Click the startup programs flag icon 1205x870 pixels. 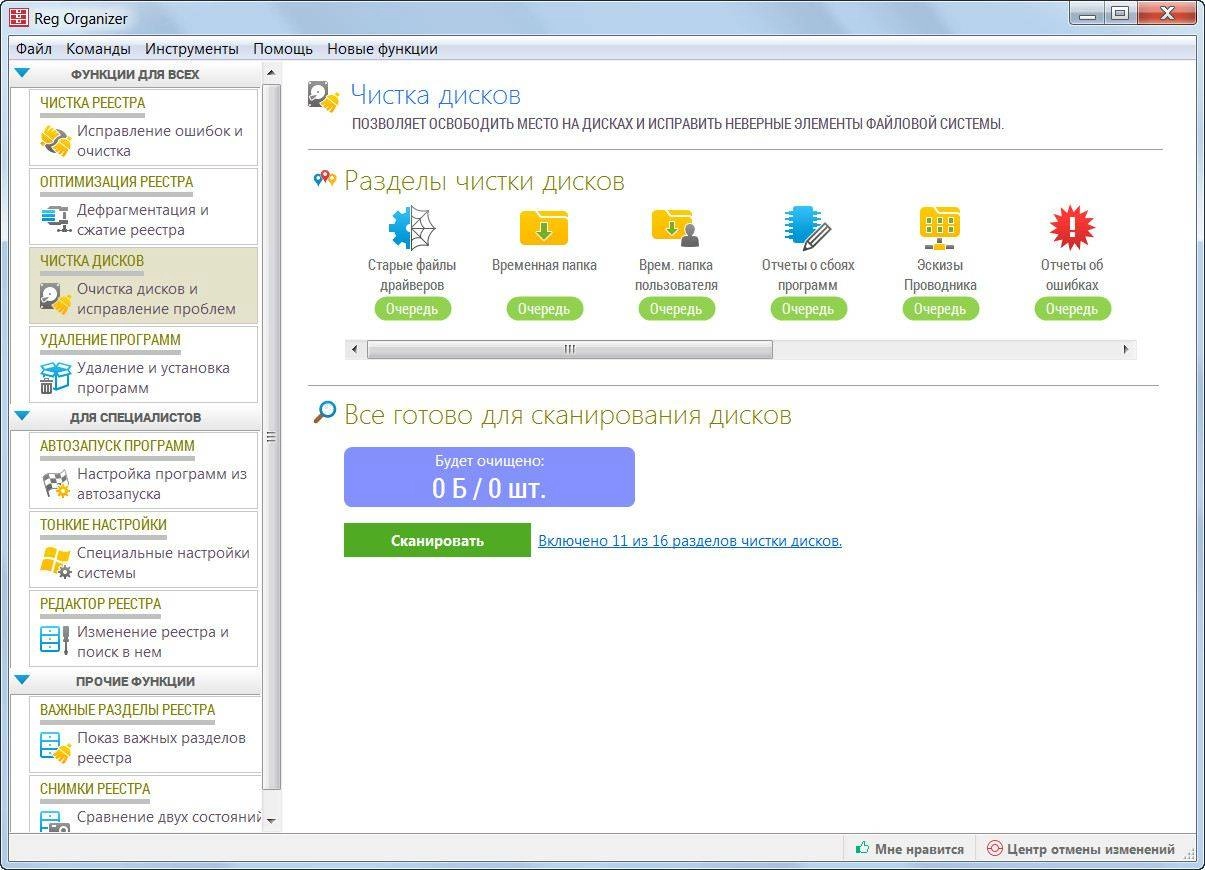click(55, 484)
